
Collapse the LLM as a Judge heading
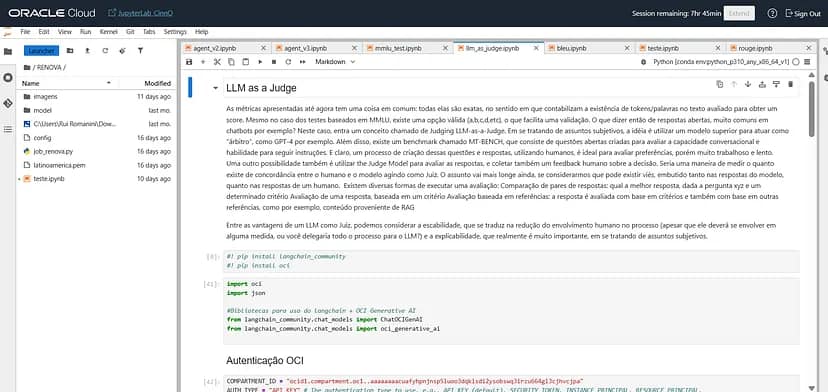[215, 88]
